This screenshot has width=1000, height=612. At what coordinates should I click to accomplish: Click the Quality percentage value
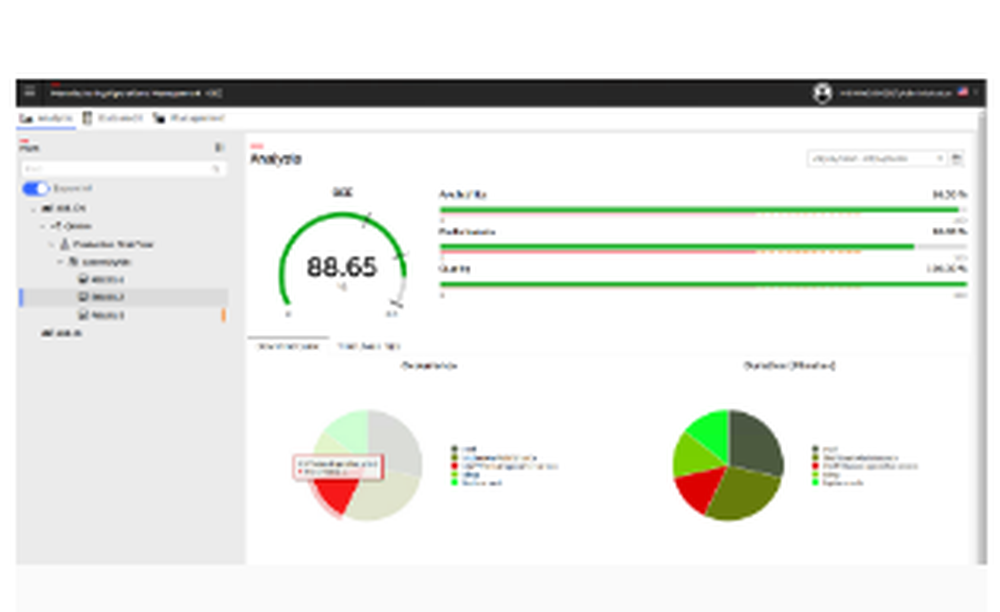[947, 269]
